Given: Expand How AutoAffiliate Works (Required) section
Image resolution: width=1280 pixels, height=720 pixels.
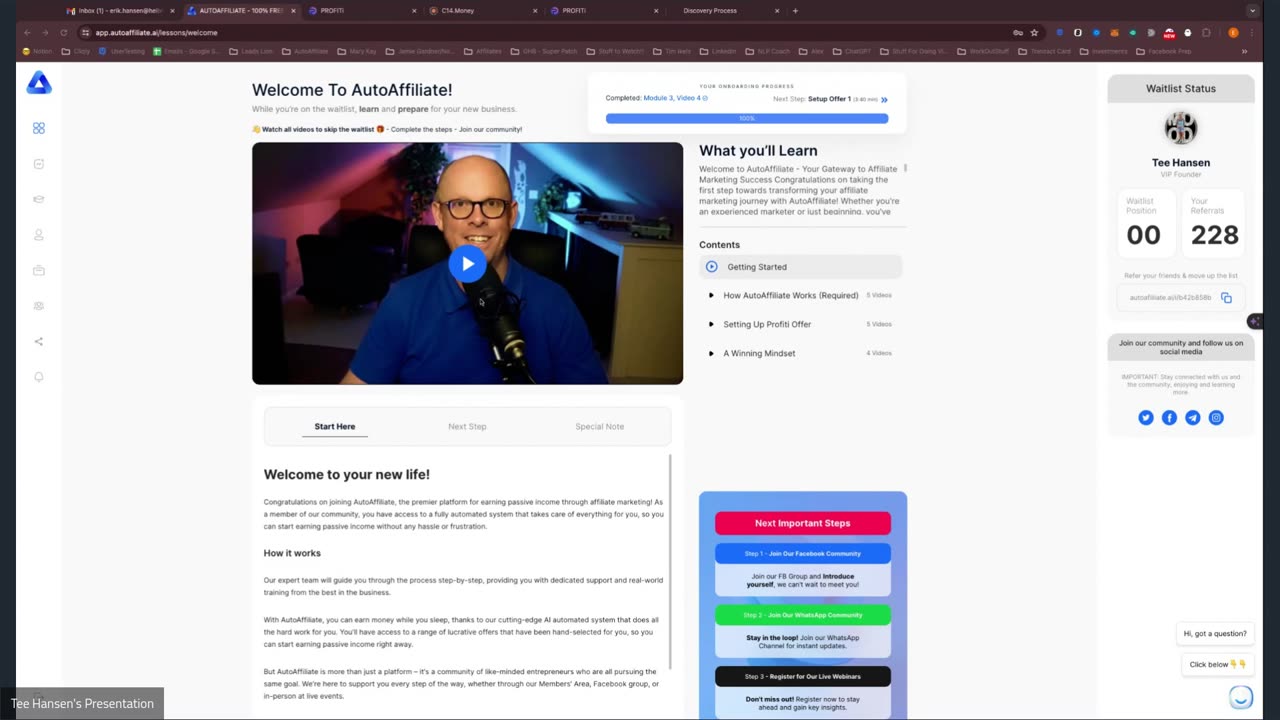Looking at the screenshot, I should 801,296.
